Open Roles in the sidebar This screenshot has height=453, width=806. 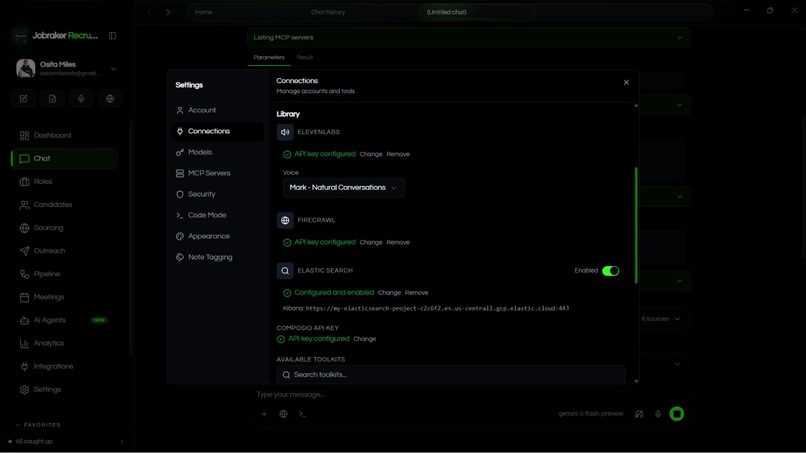[64, 182]
